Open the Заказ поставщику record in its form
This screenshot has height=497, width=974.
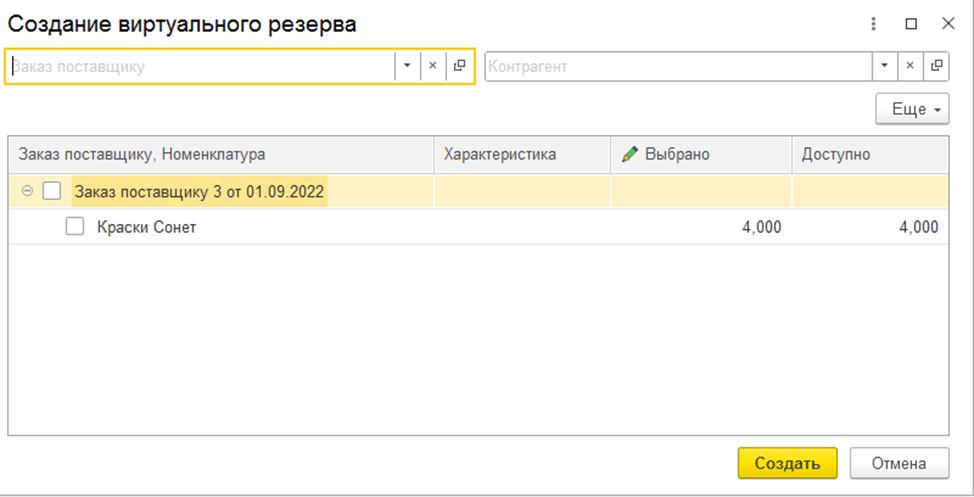[460, 66]
